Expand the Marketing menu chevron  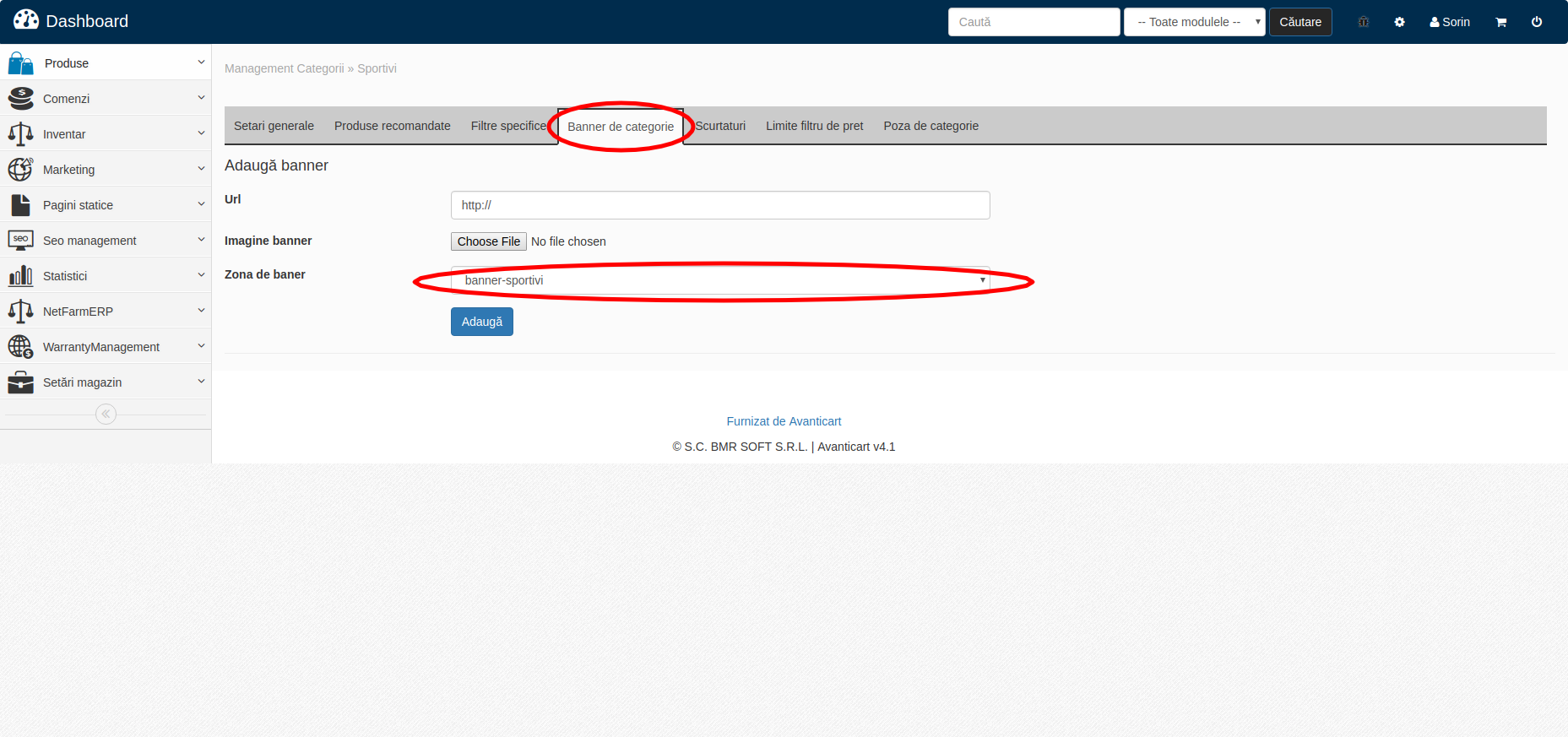coord(201,169)
